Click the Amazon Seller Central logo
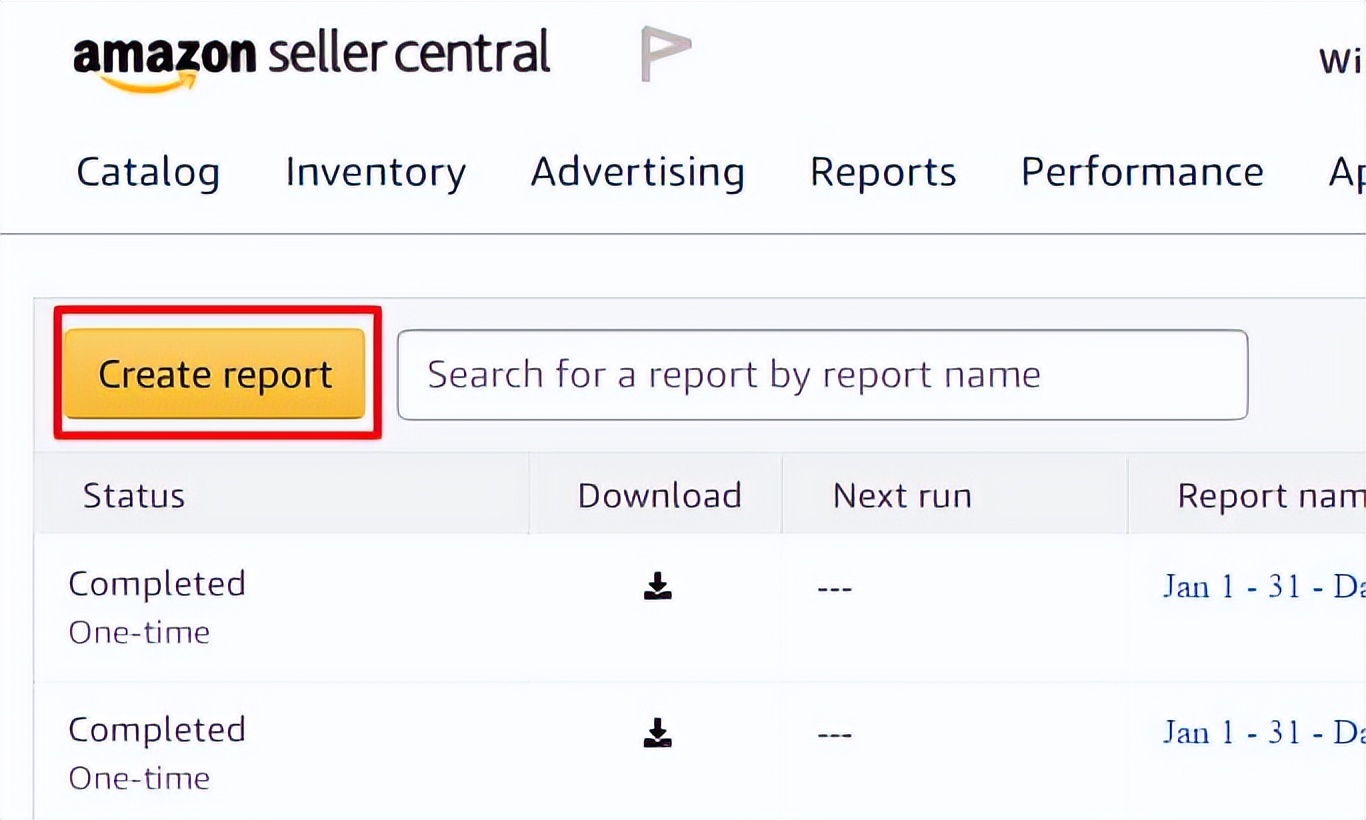 [x=311, y=55]
